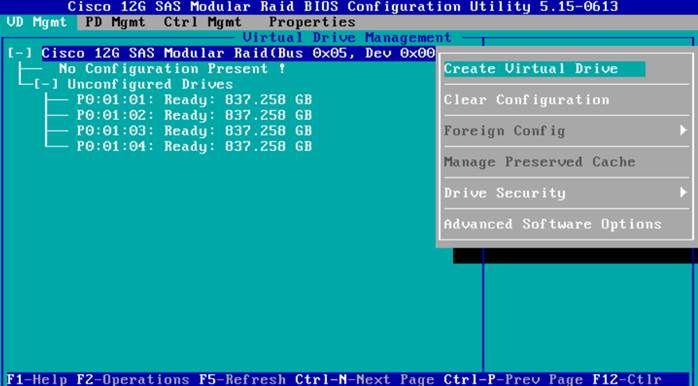Switch to the VD Mgmt tab

tap(37, 22)
